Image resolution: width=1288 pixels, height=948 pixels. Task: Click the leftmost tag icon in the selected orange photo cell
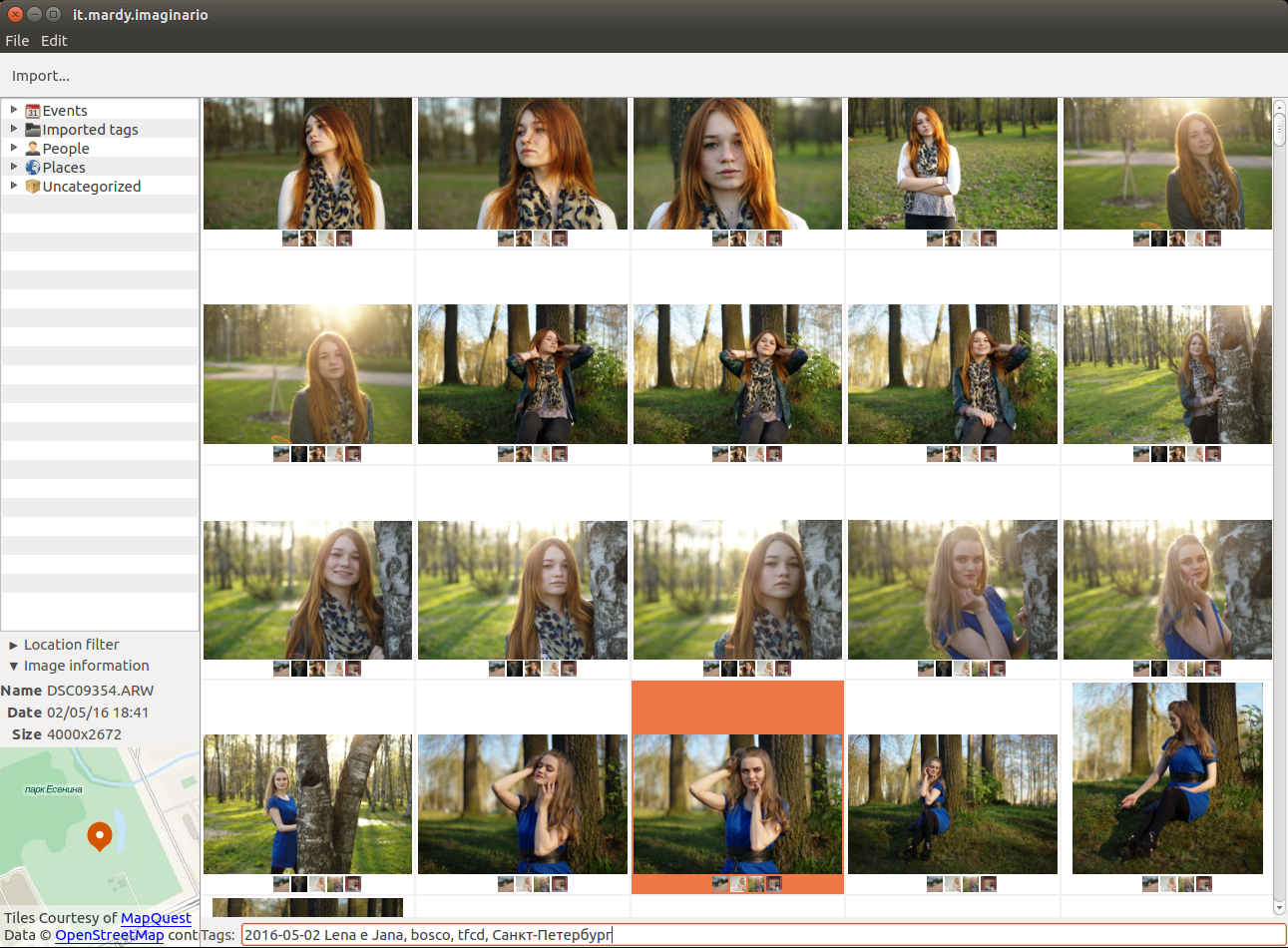(720, 884)
